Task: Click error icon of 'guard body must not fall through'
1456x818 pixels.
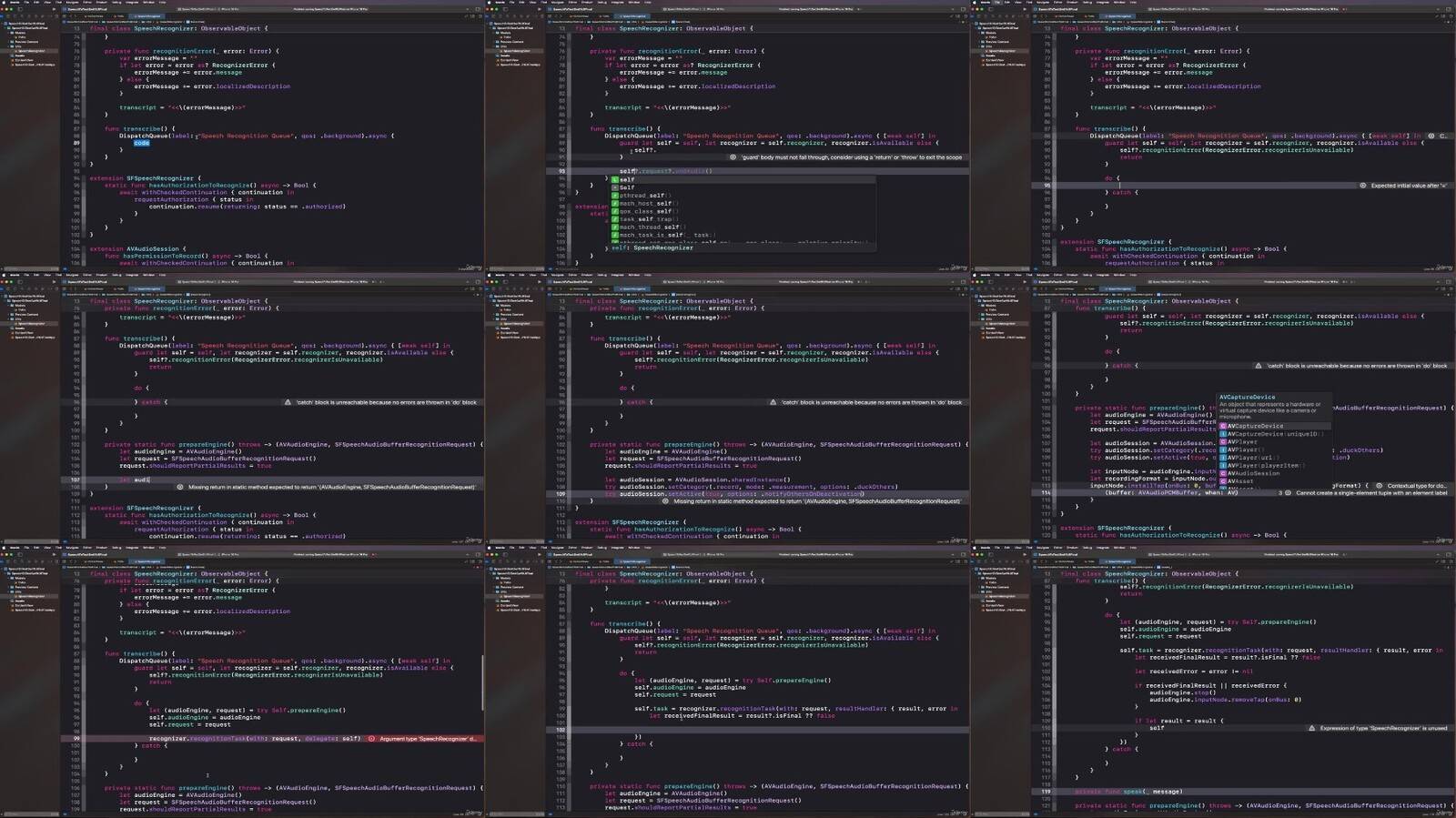Action: click(x=733, y=157)
